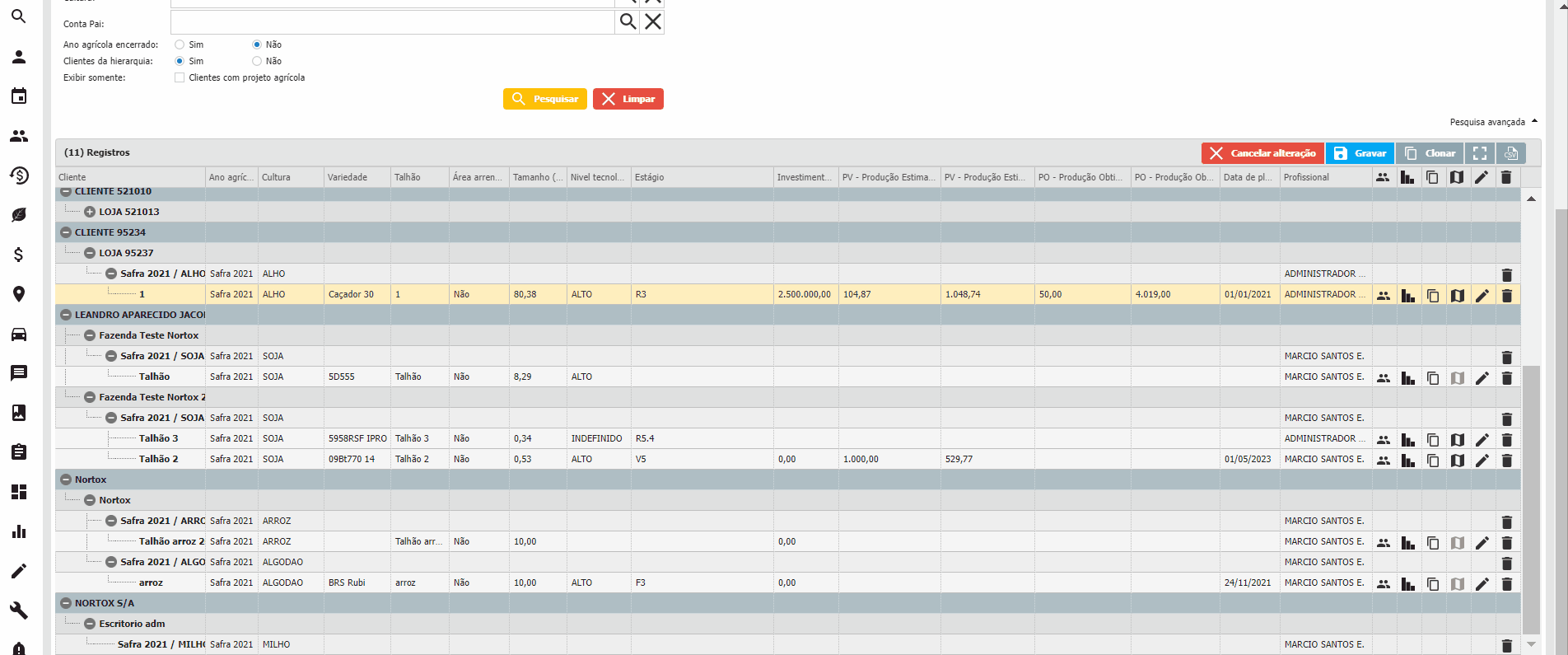Collapse the NORTOX S/A group
Screen dimensions: 1568x655
click(x=66, y=603)
